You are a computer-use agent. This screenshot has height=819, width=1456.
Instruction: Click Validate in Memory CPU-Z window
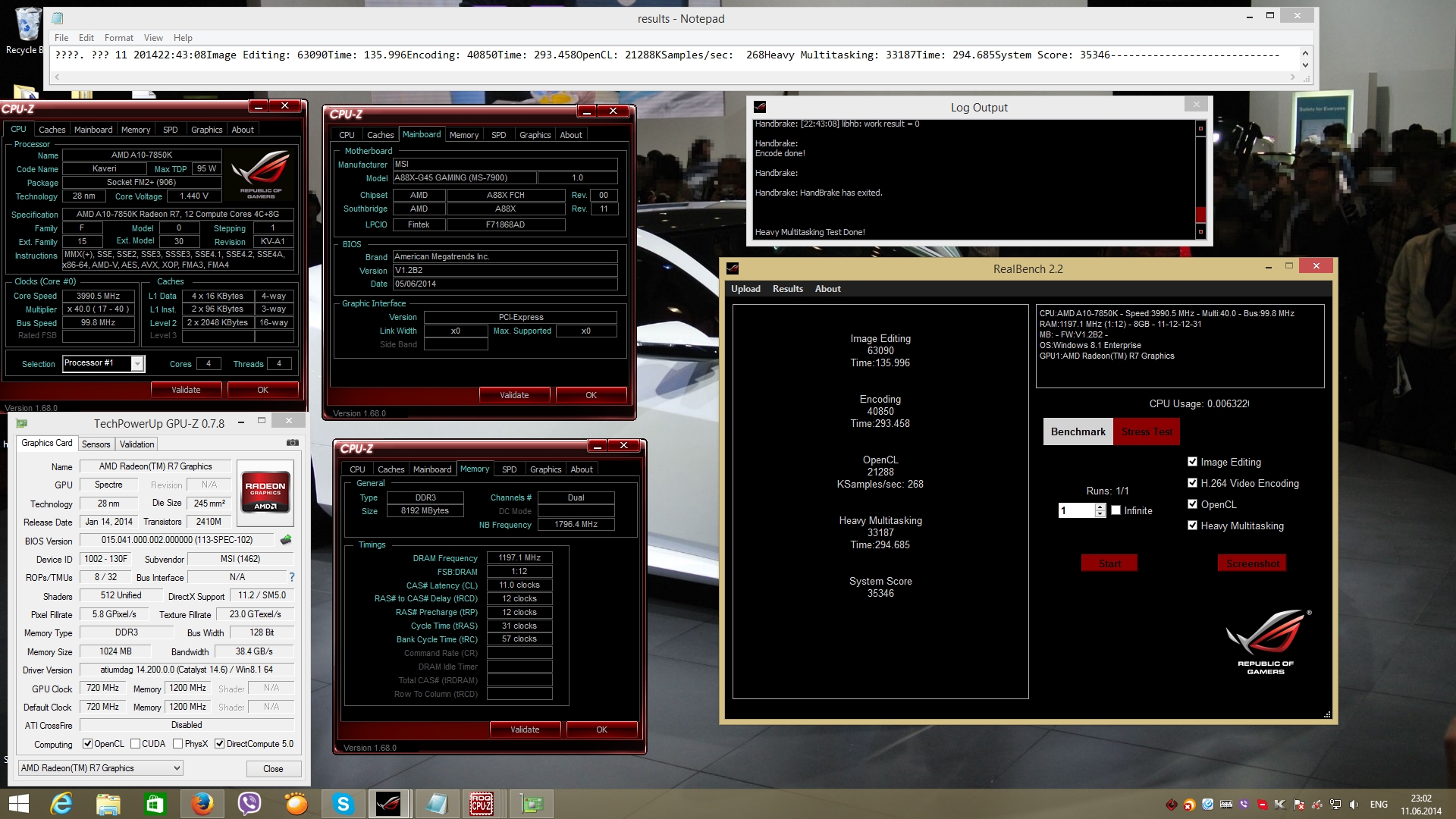point(525,730)
